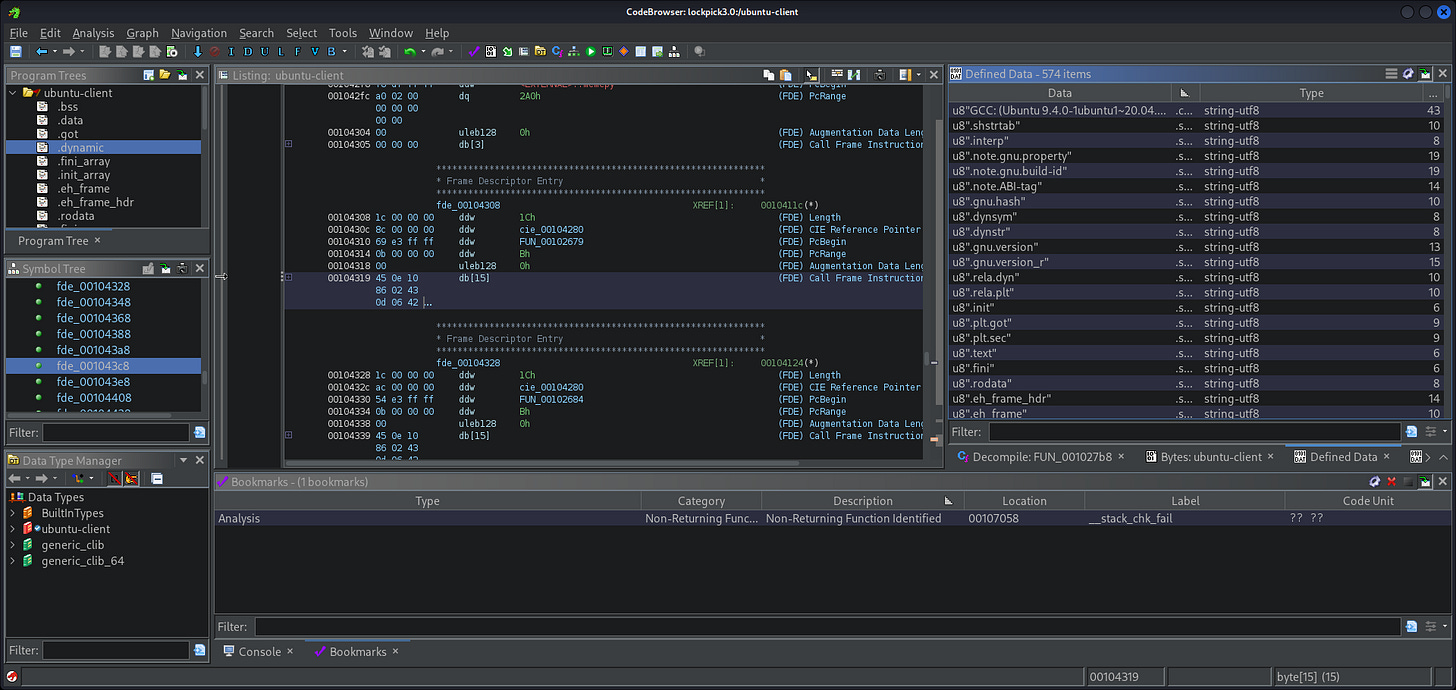
Task: Click the Define Data 'D' toolbar icon
Action: click(x=247, y=51)
